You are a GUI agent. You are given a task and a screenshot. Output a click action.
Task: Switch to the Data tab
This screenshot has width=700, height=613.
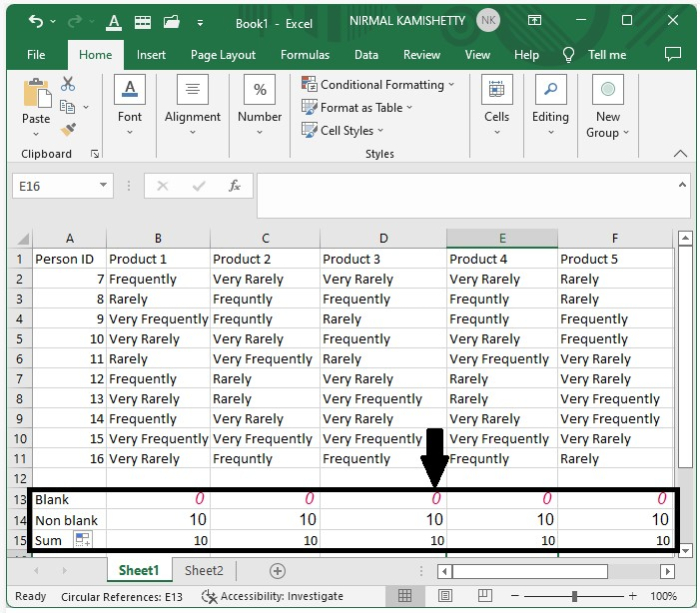(366, 55)
